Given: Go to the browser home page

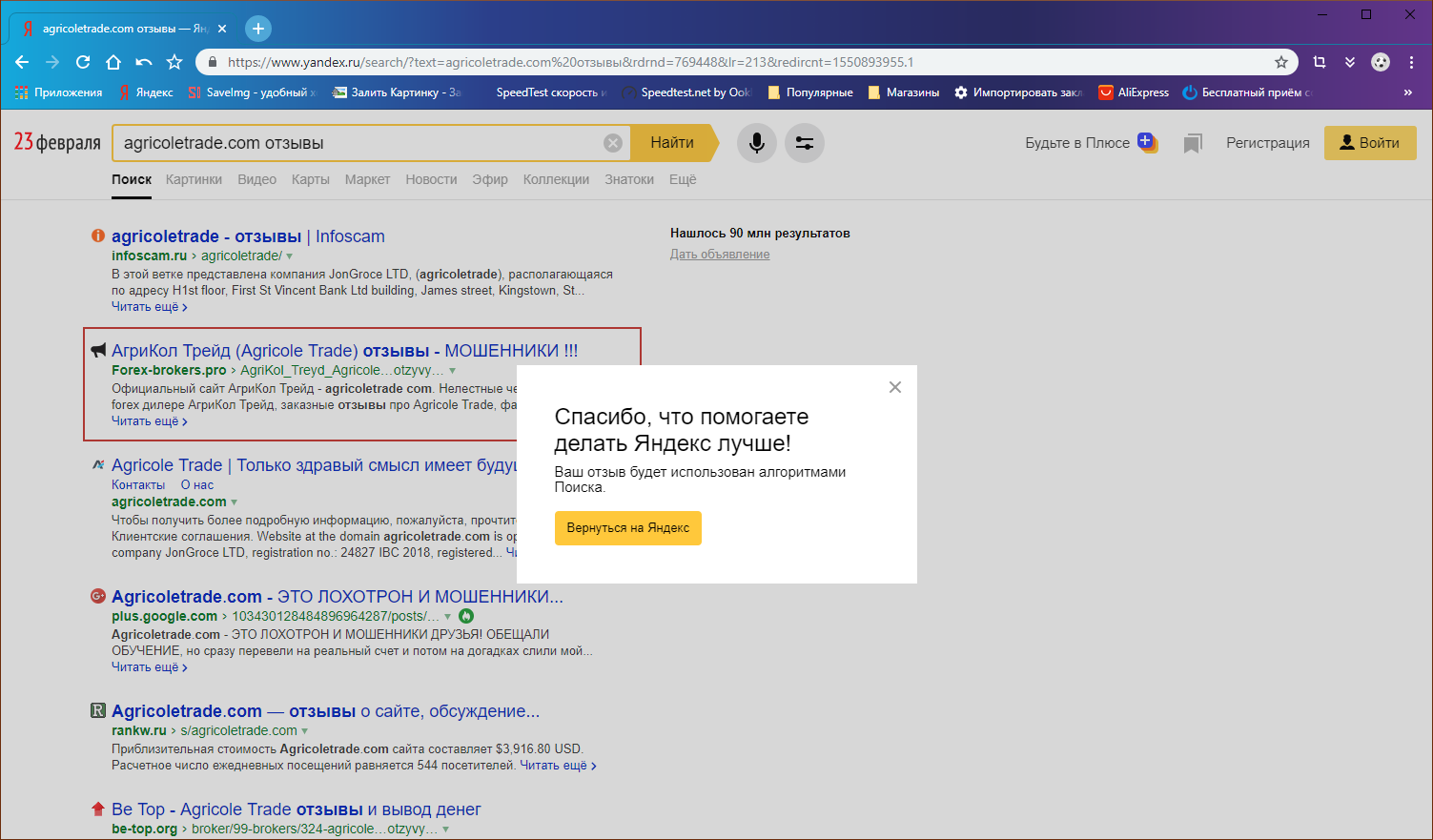Looking at the screenshot, I should [x=113, y=62].
